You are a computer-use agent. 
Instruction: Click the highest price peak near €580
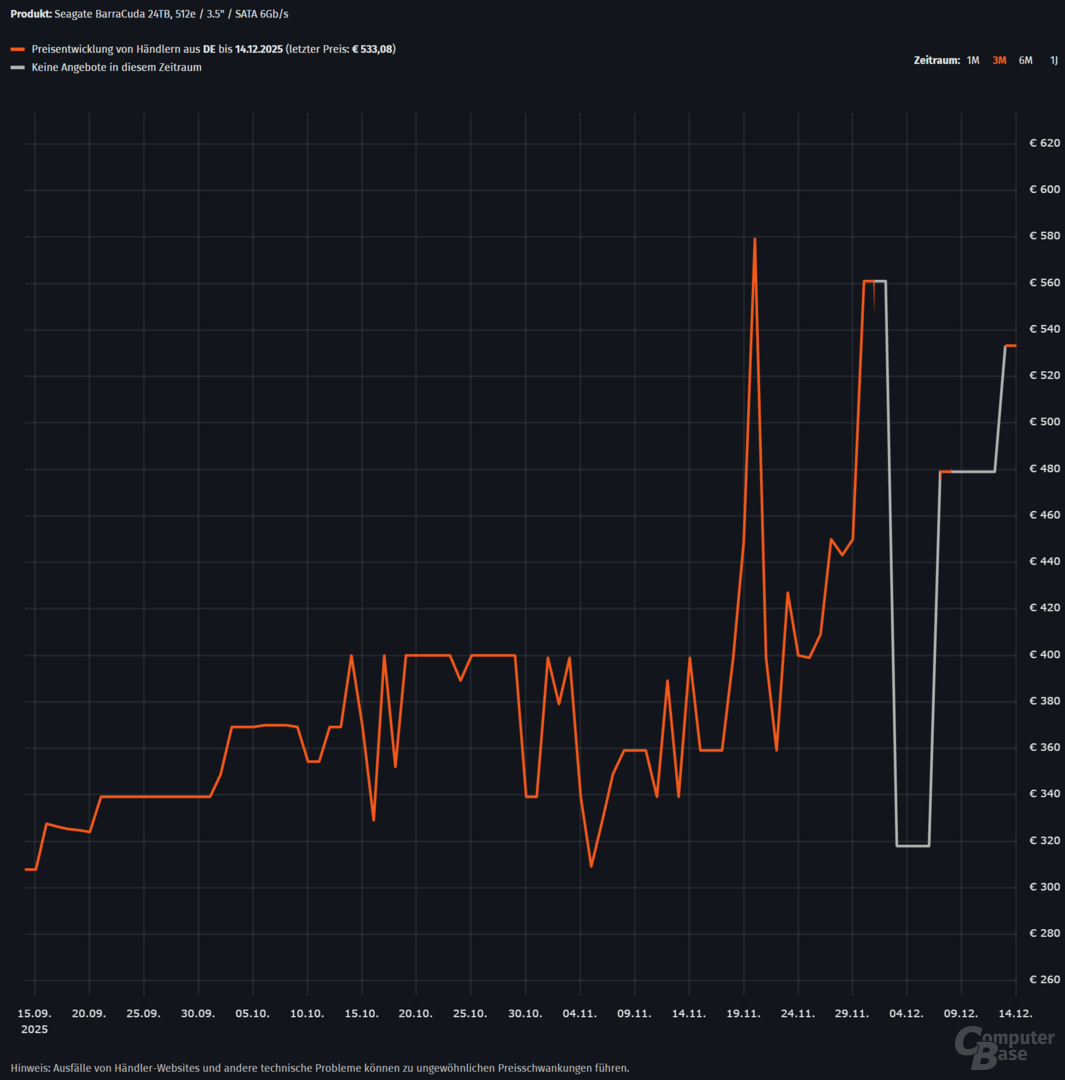(755, 240)
